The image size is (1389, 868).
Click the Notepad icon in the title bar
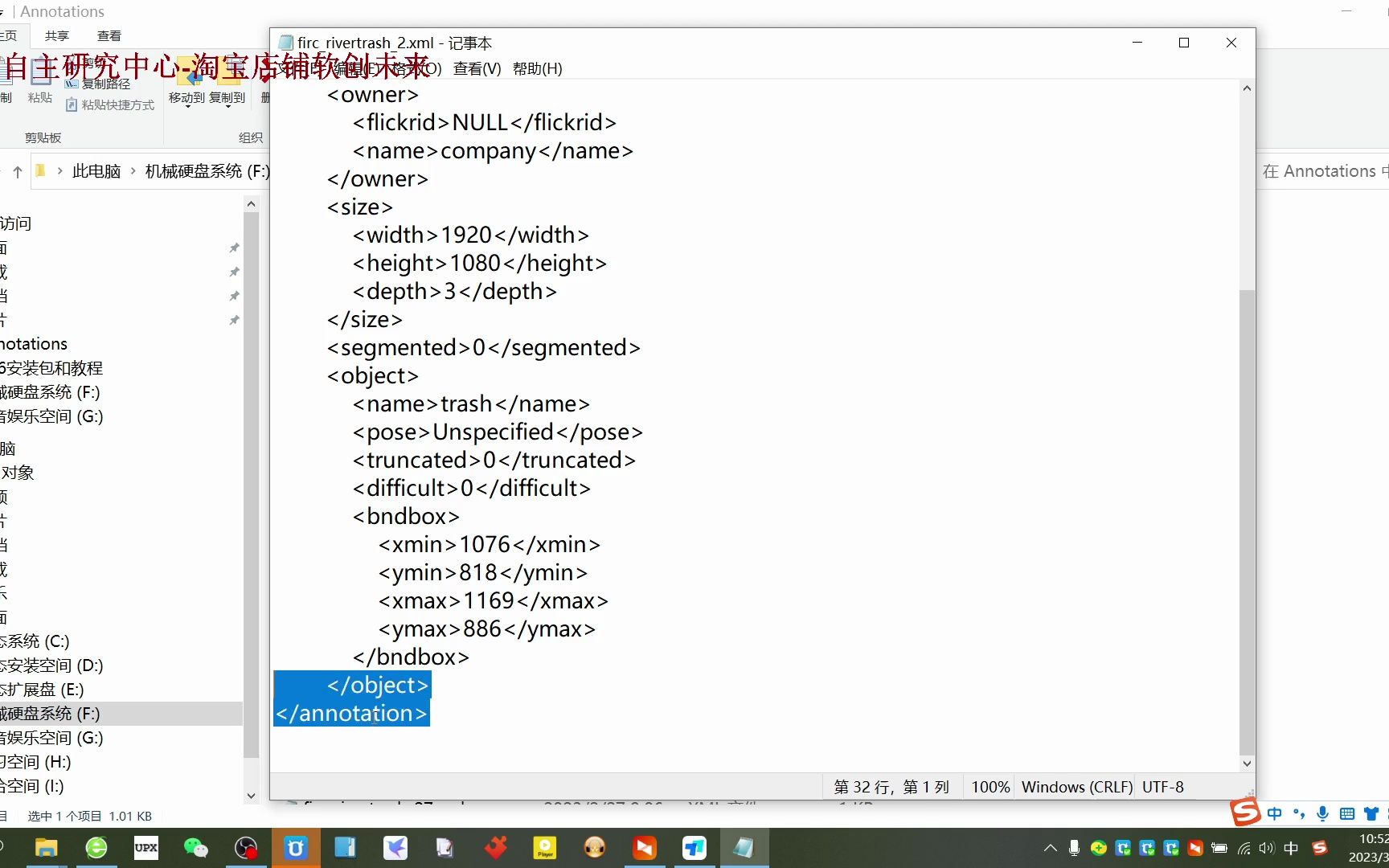click(x=285, y=43)
